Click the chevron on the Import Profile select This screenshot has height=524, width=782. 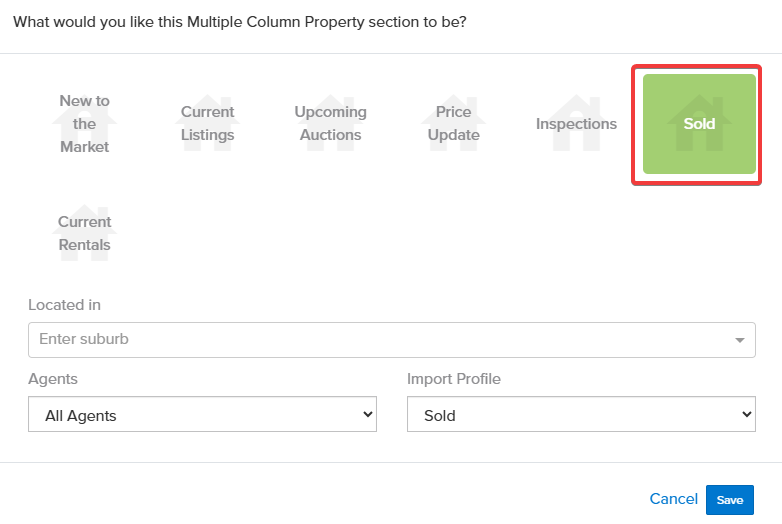click(x=745, y=415)
